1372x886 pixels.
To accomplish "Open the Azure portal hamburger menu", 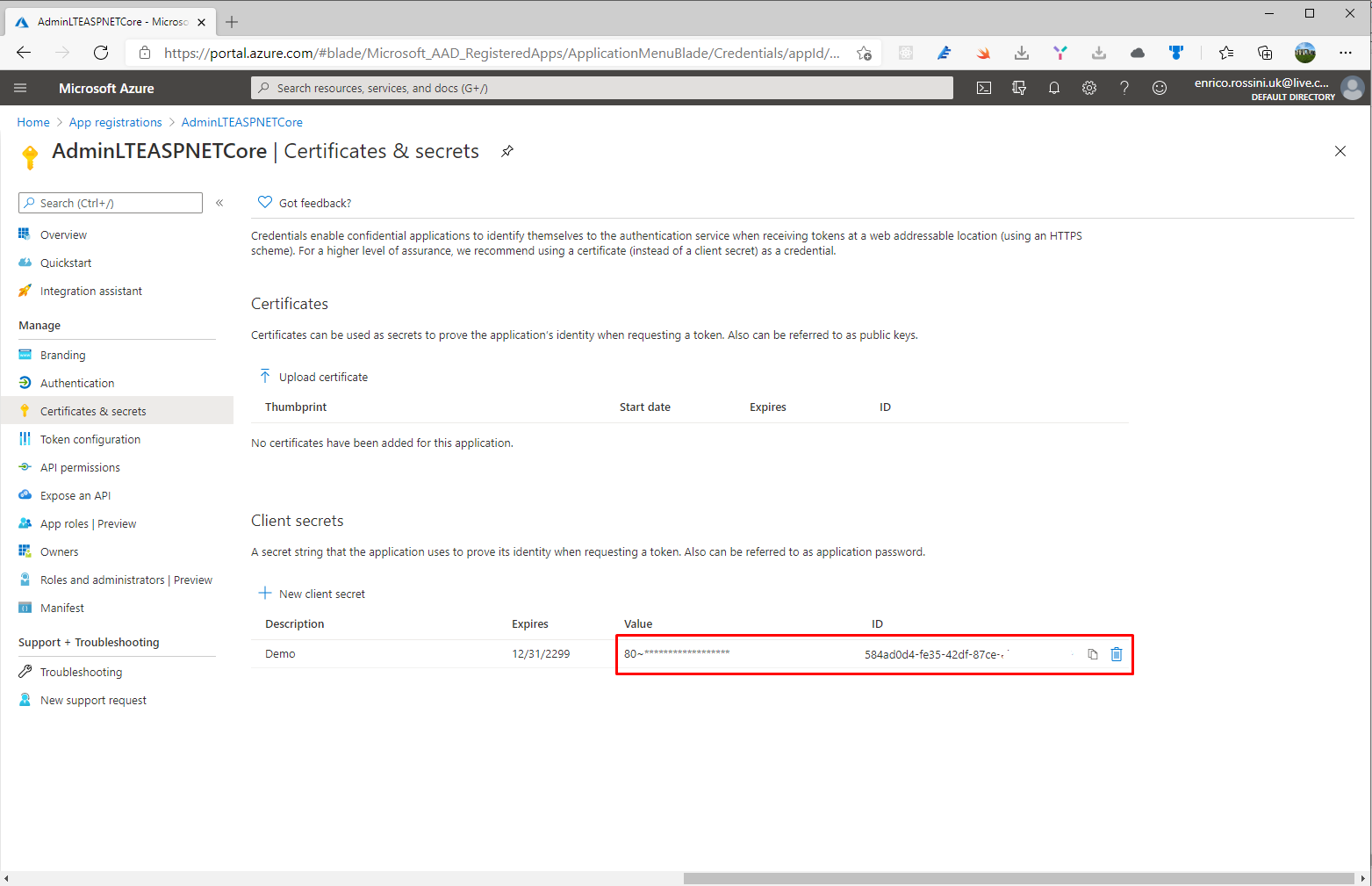I will (x=20, y=88).
